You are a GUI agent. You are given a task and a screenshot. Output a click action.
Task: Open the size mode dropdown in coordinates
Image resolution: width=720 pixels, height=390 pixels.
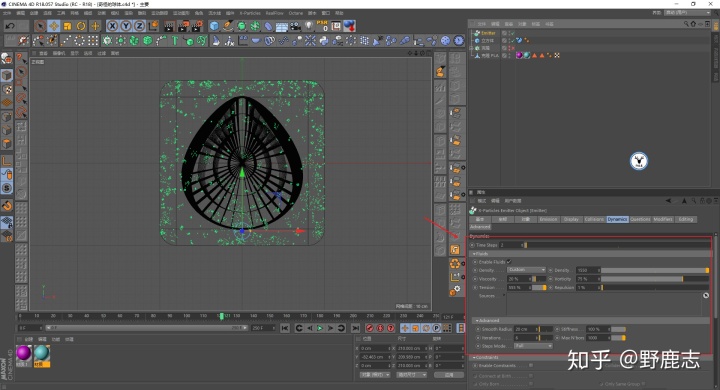click(x=411, y=375)
